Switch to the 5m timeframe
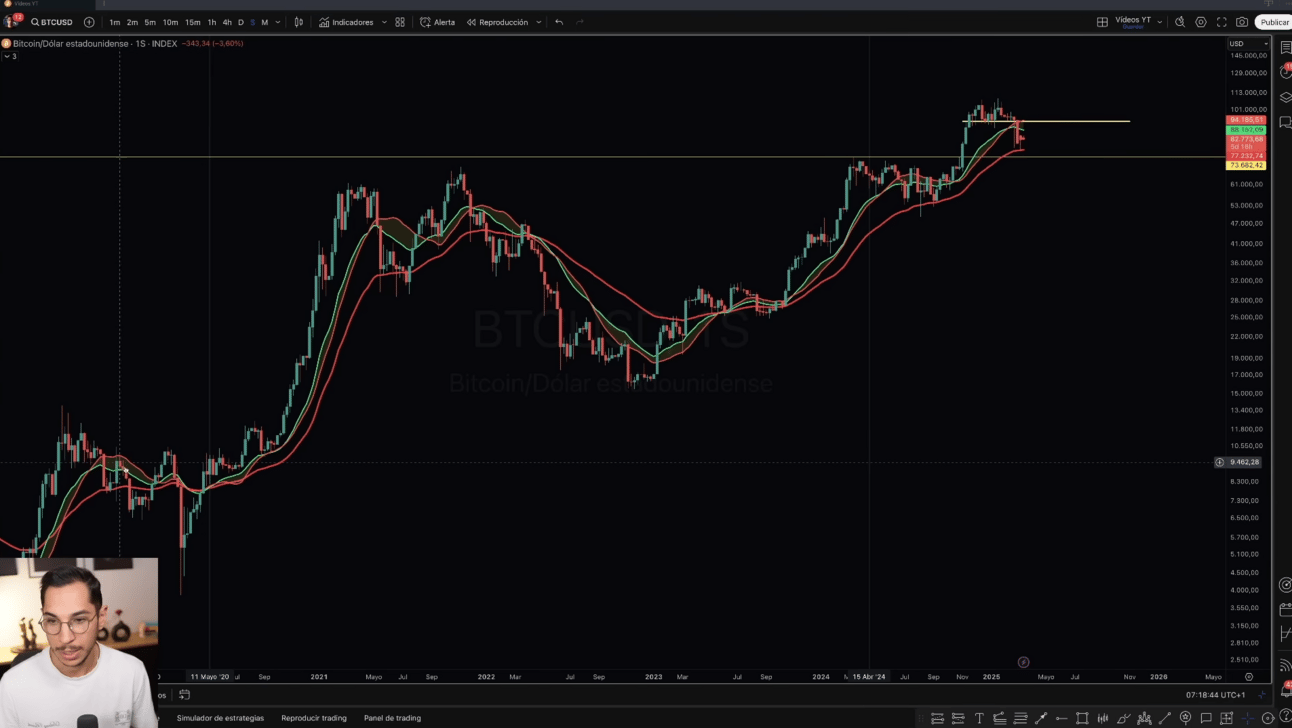The image size is (1292, 728). click(150, 22)
